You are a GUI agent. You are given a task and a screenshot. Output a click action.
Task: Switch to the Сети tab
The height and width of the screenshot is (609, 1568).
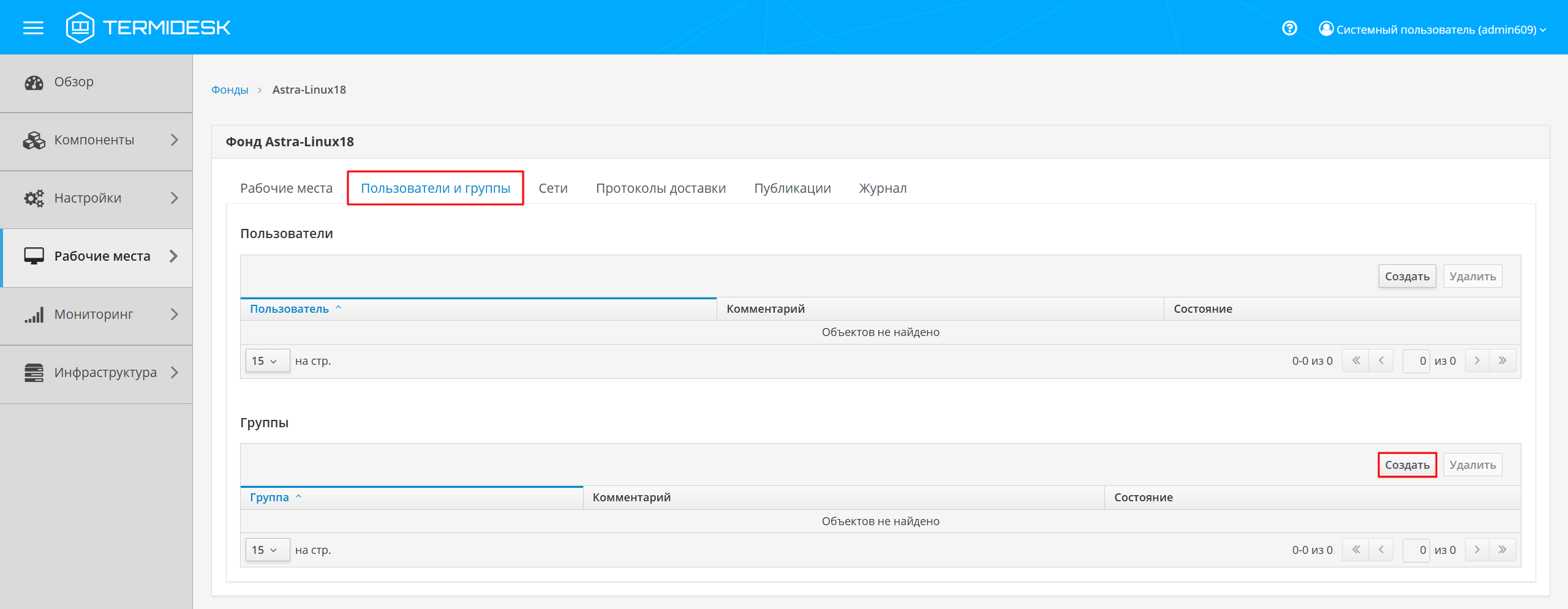[x=552, y=189]
